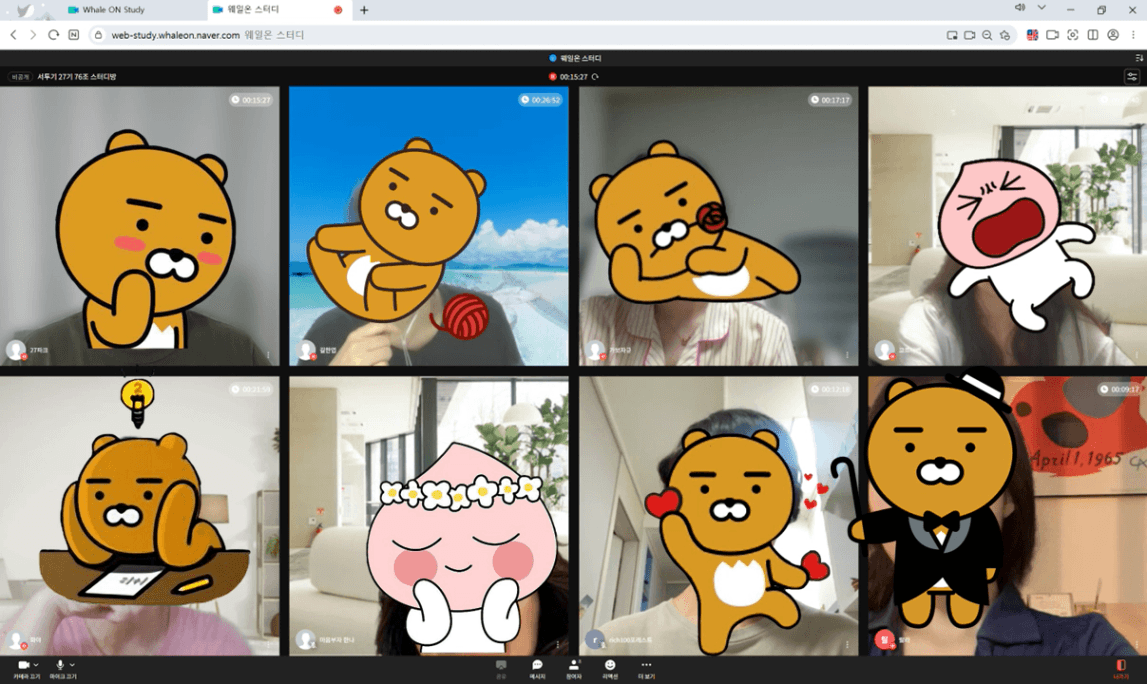Click the refresh icon beside the 00:15:27 timer

pos(595,77)
